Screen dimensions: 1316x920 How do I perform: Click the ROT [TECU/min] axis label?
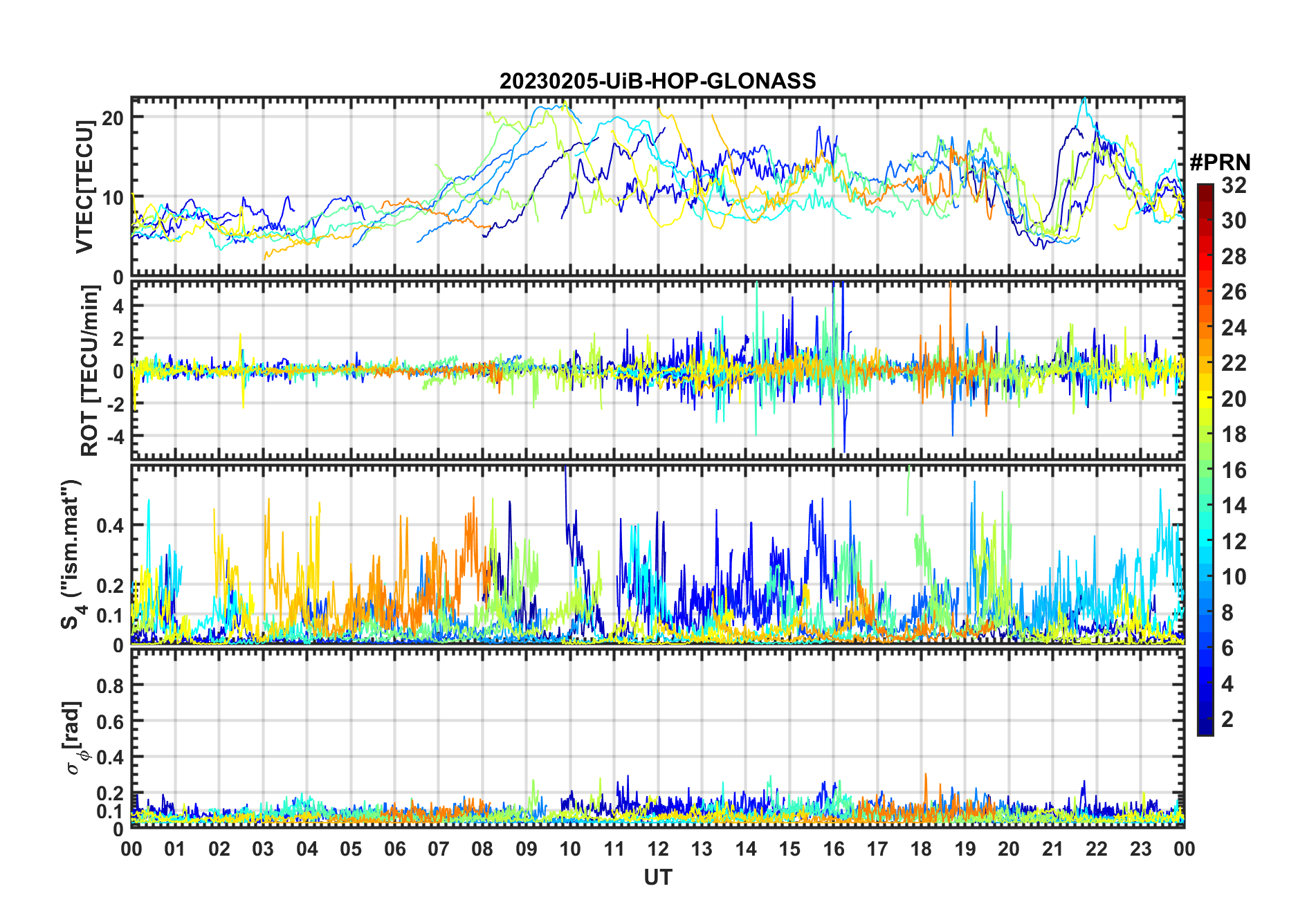tap(89, 370)
